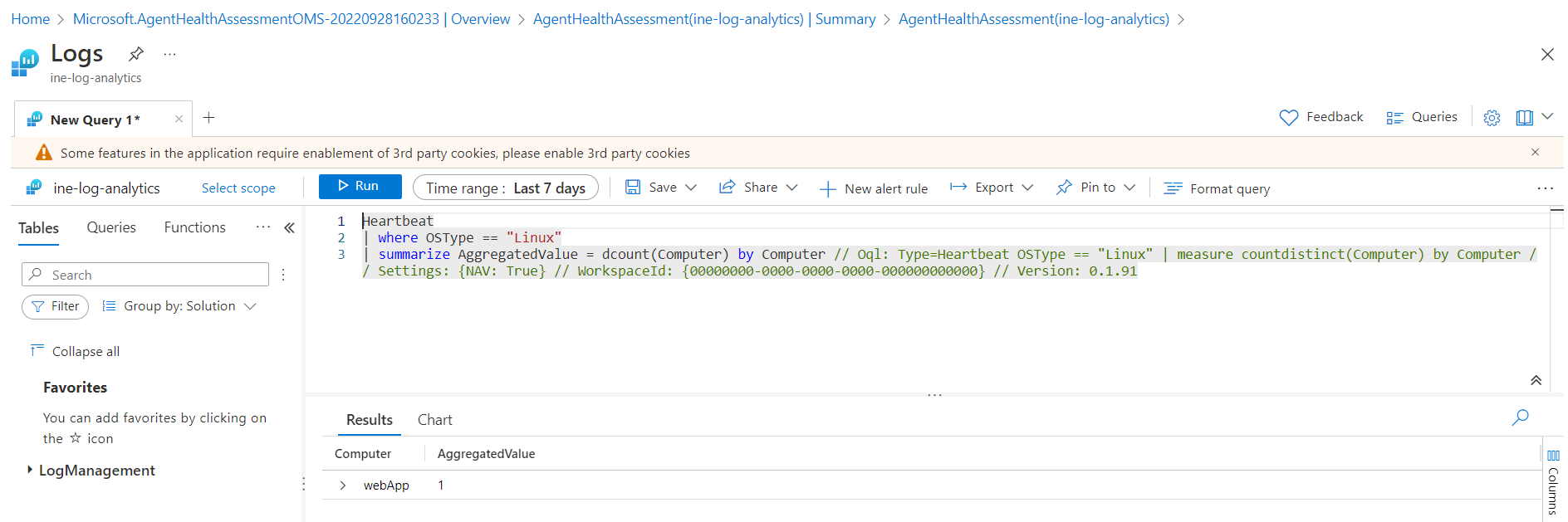
Task: Run the query
Action: pos(360,187)
